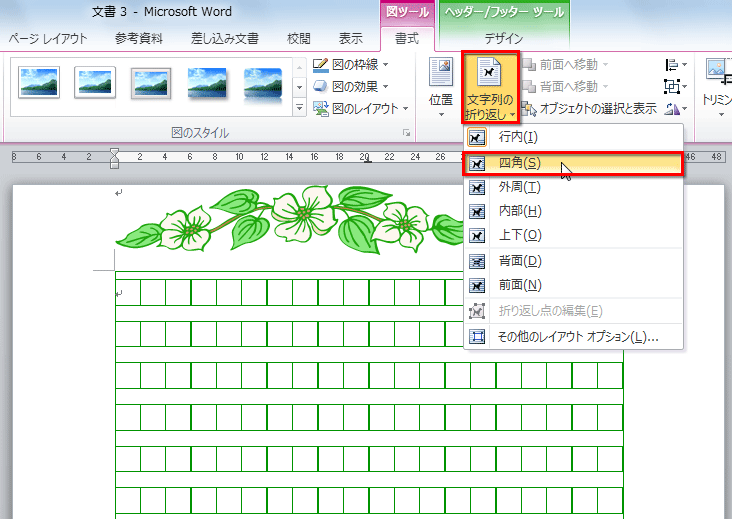Click the 図の効果 icon
Image resolution: width=732 pixels, height=519 pixels.
pyautogui.click(x=320, y=86)
